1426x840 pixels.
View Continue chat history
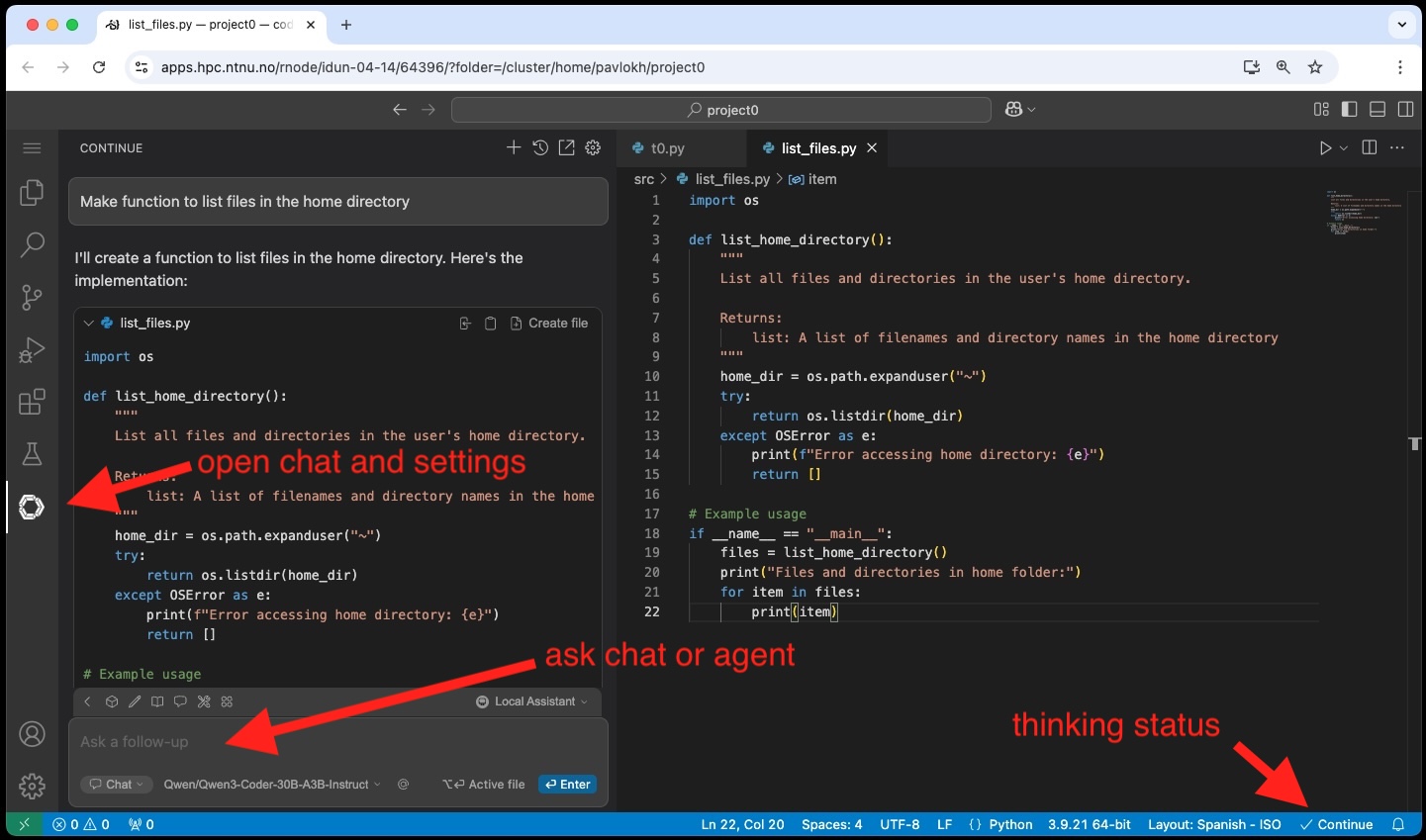tap(540, 147)
